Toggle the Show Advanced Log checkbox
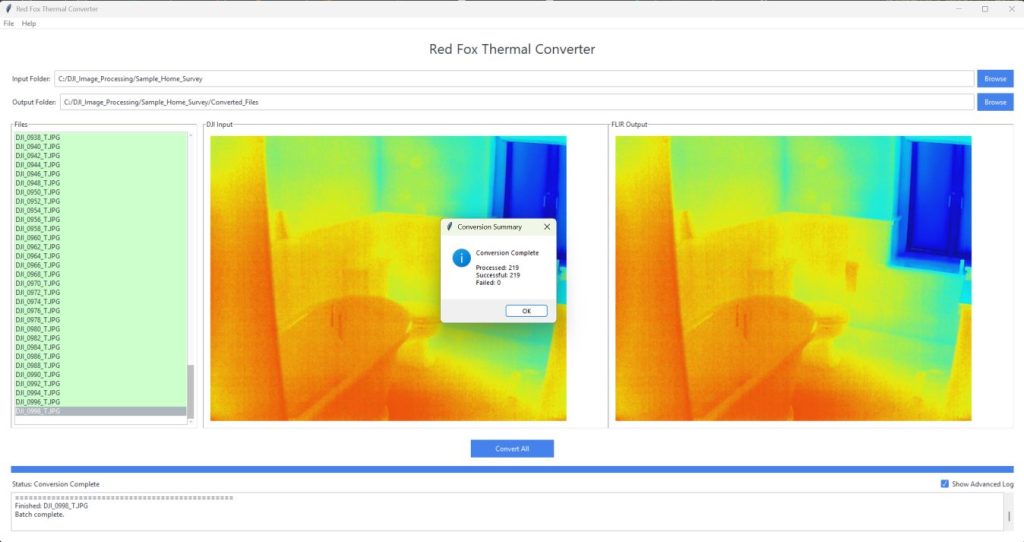1024x542 pixels. pyautogui.click(x=944, y=484)
